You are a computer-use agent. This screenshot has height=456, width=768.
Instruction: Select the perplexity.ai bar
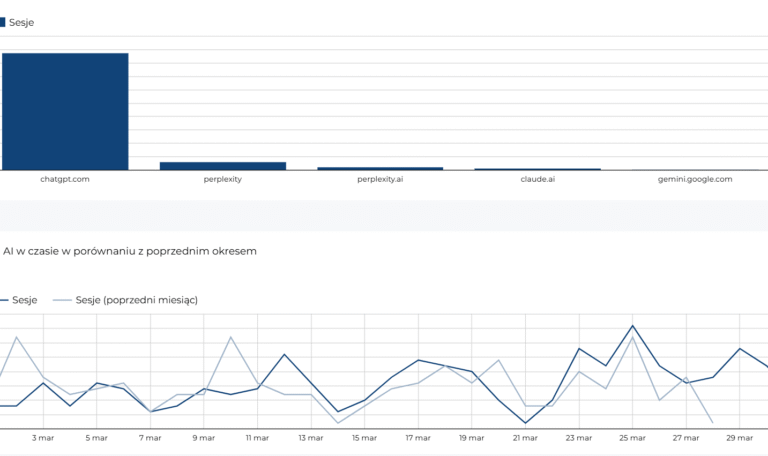click(x=380, y=168)
